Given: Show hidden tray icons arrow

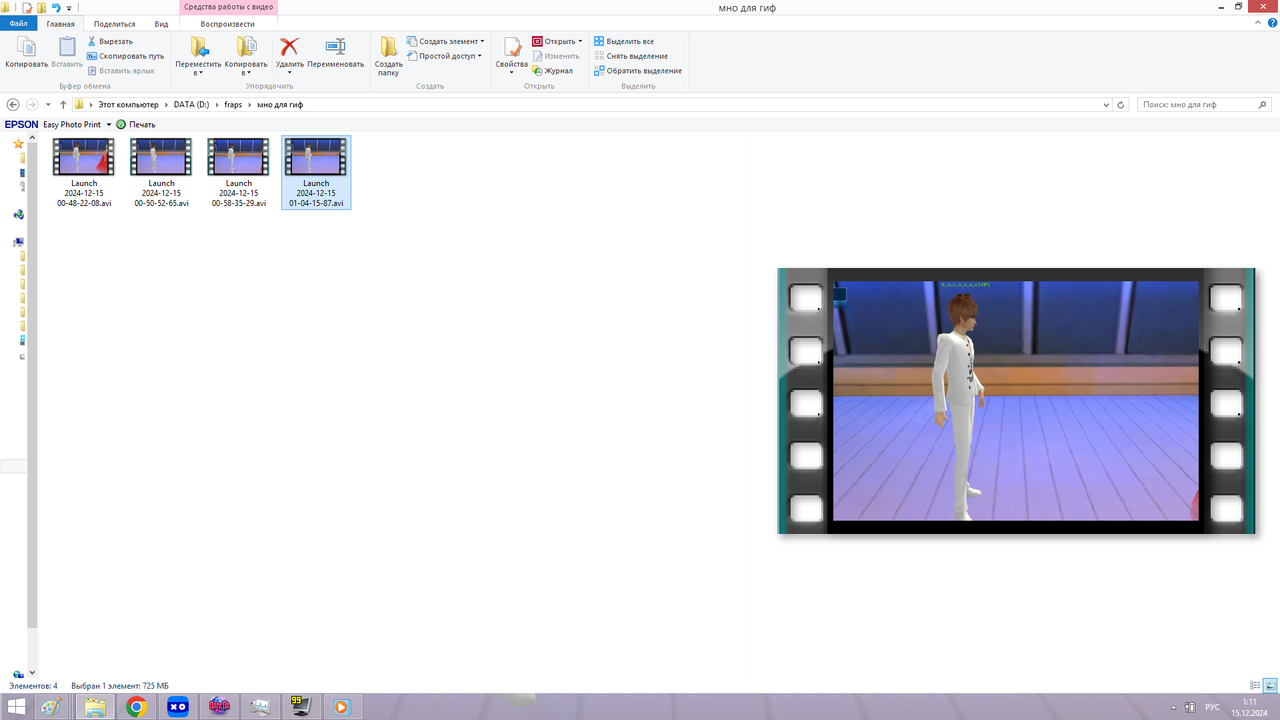Looking at the screenshot, I should tap(1173, 707).
